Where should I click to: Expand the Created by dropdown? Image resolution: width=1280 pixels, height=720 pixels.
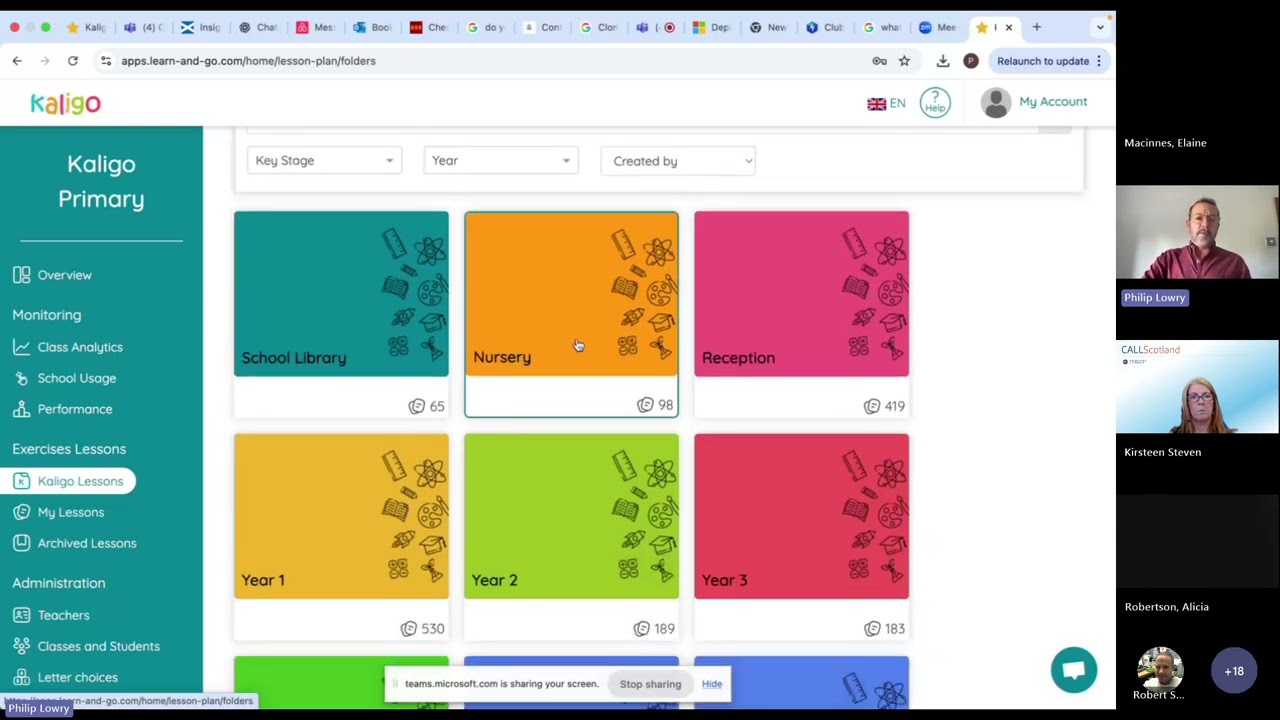(x=678, y=161)
